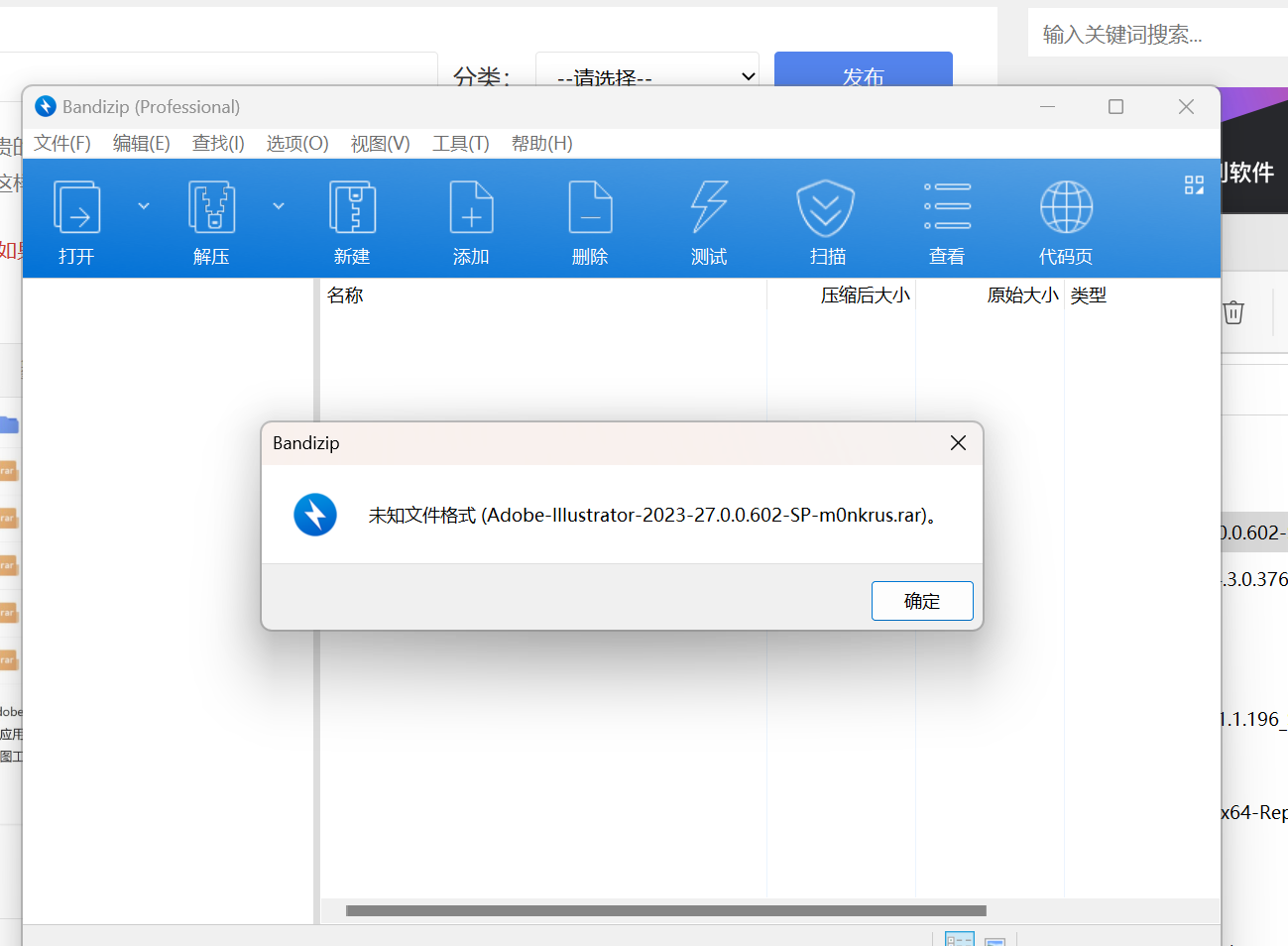Click the Bandizip title bar app icon
Viewport: 1288px width, 946px height.
(46, 106)
